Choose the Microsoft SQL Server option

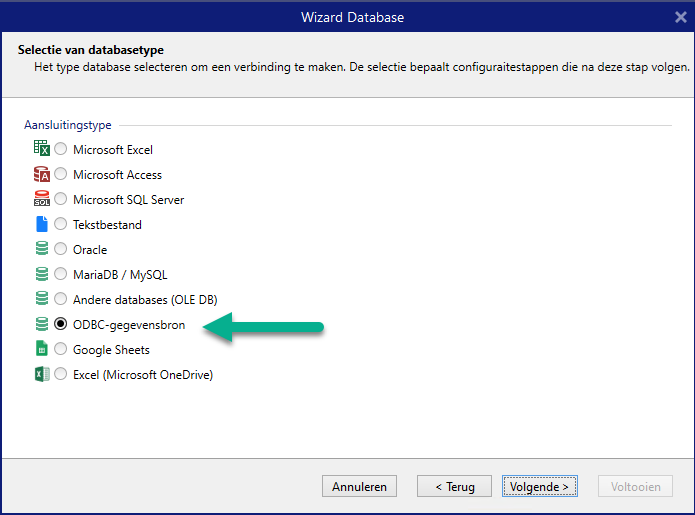click(x=61, y=199)
